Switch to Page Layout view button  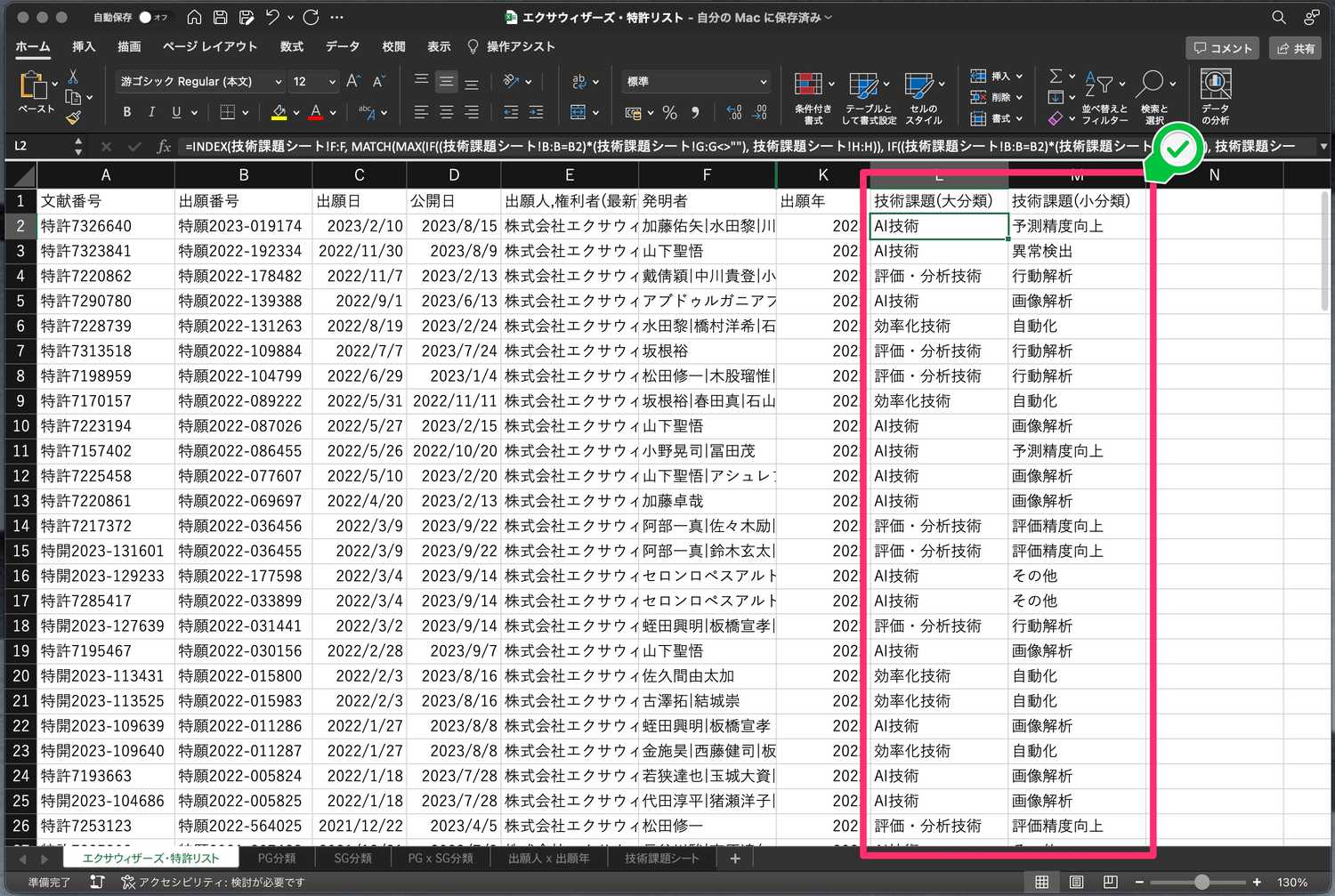pyautogui.click(x=1076, y=882)
